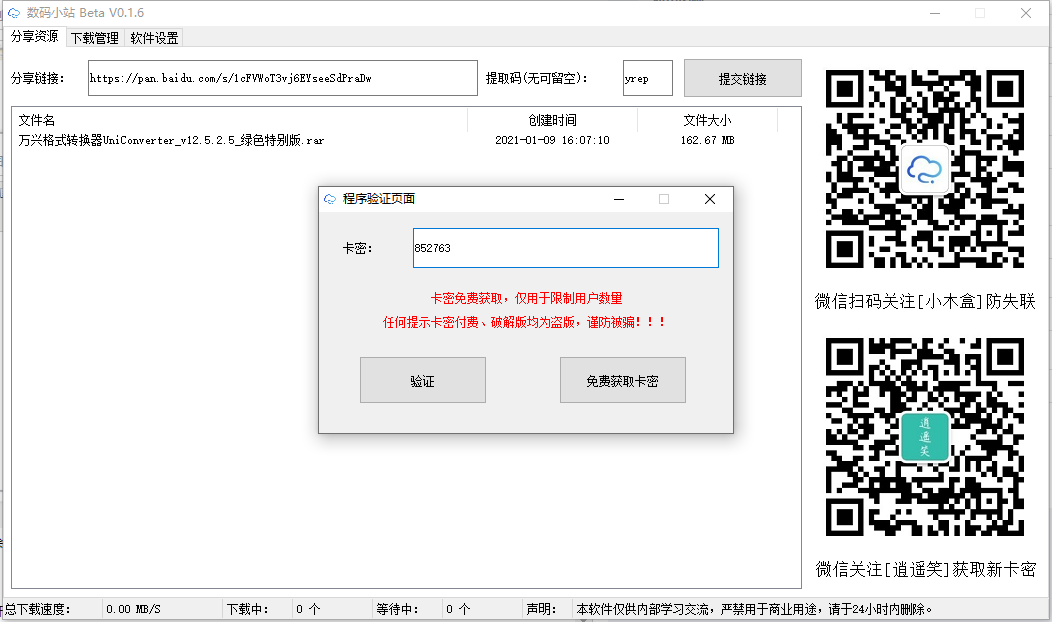Click the 卡密 input field in dialog

coord(566,248)
